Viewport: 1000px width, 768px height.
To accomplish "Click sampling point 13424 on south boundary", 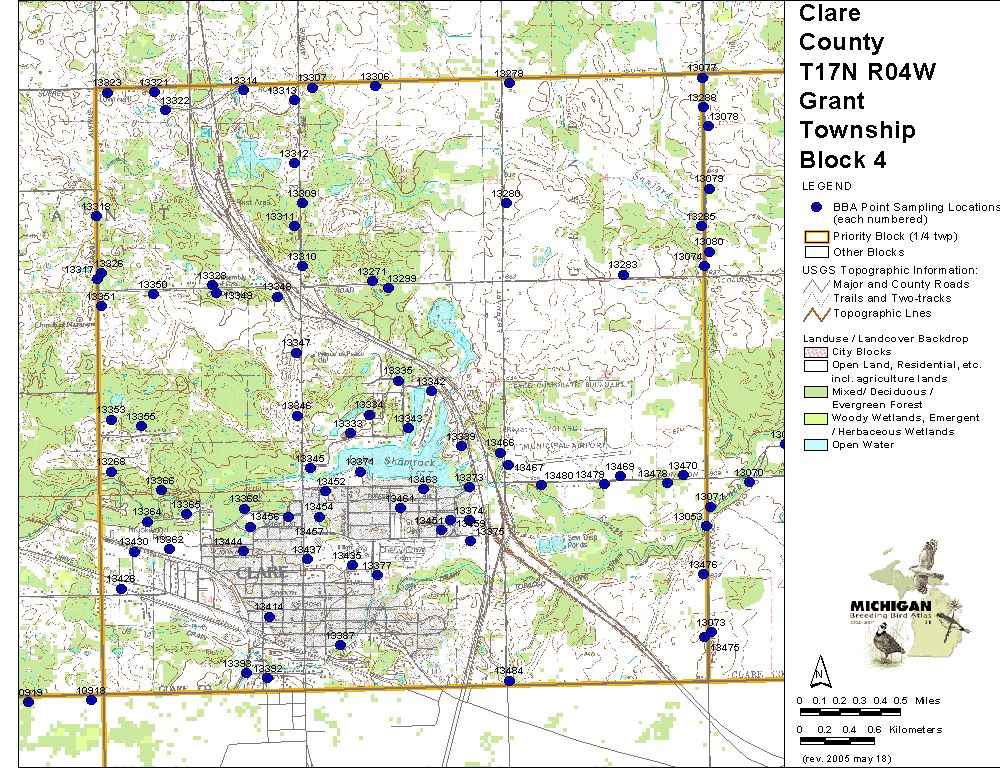I will tap(509, 681).
